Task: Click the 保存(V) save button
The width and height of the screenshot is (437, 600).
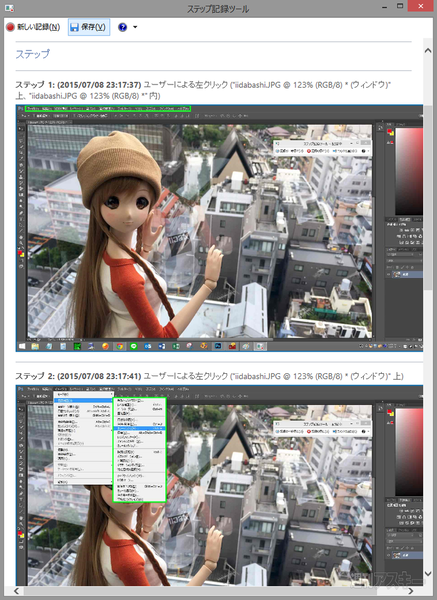Action: coord(89,27)
